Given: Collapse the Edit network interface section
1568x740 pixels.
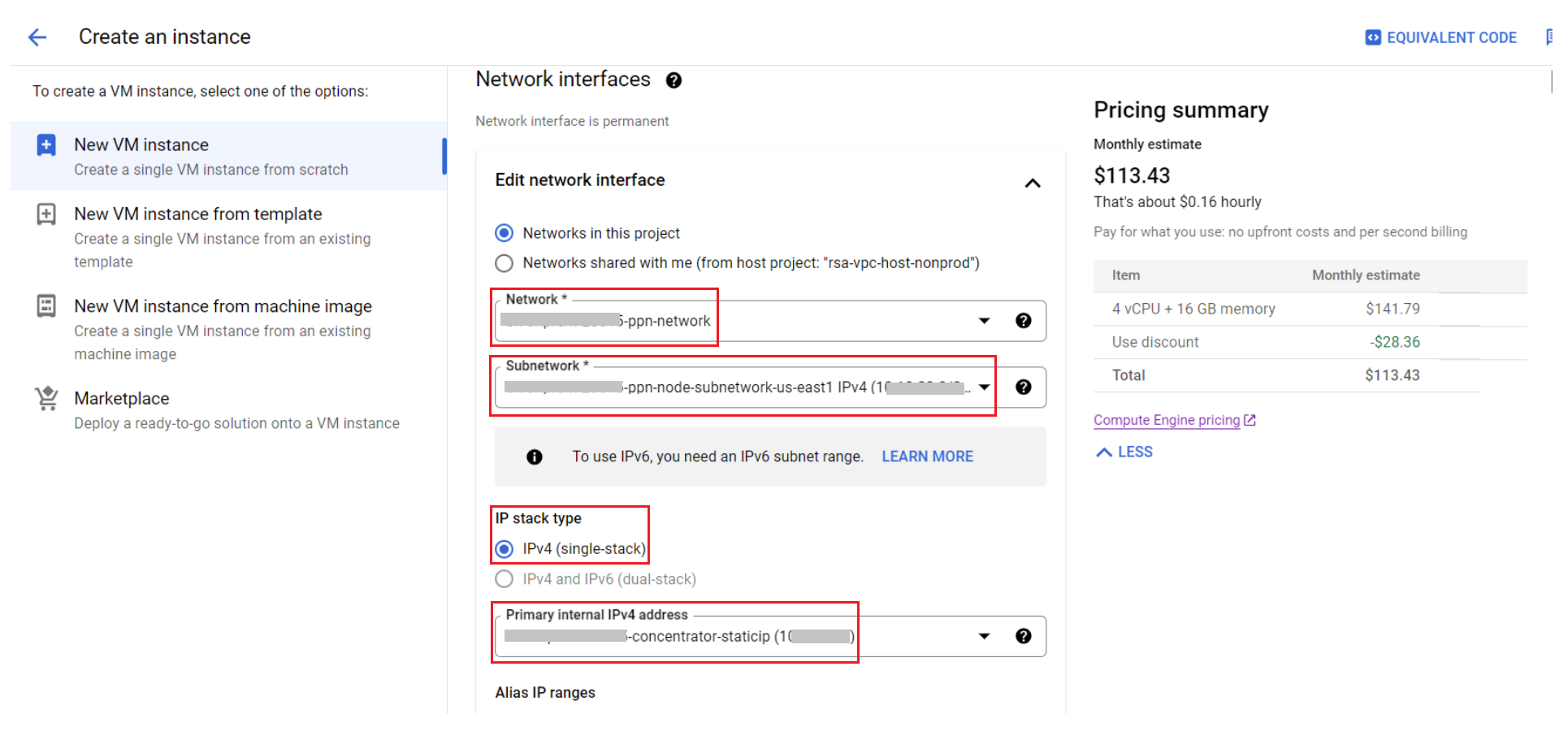Looking at the screenshot, I should (x=1033, y=183).
